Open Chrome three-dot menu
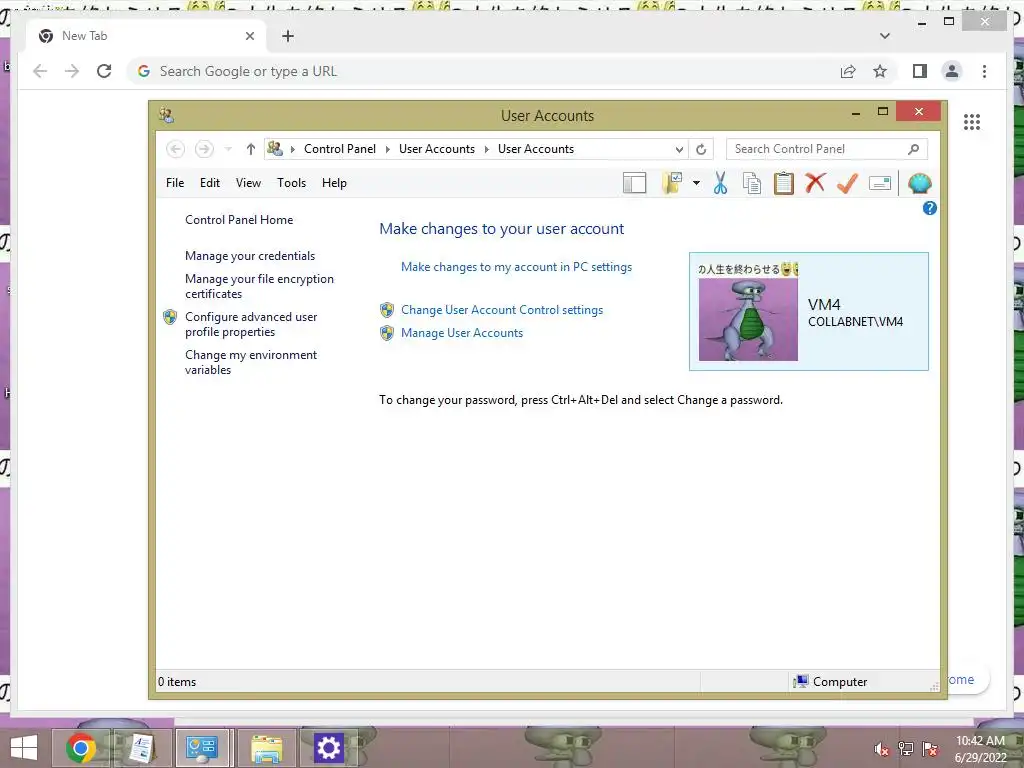 984,71
